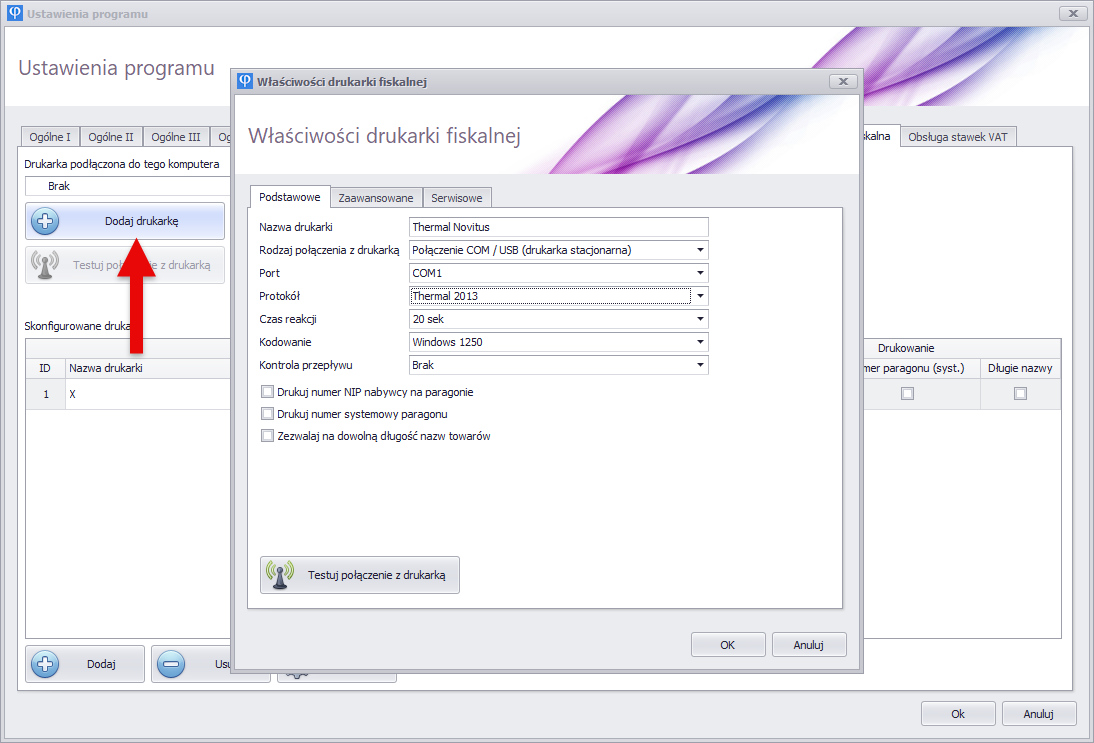Viewport: 1094px width, 743px height.
Task: Open the Obsługa stawek VAT tab
Action: [x=957, y=137]
